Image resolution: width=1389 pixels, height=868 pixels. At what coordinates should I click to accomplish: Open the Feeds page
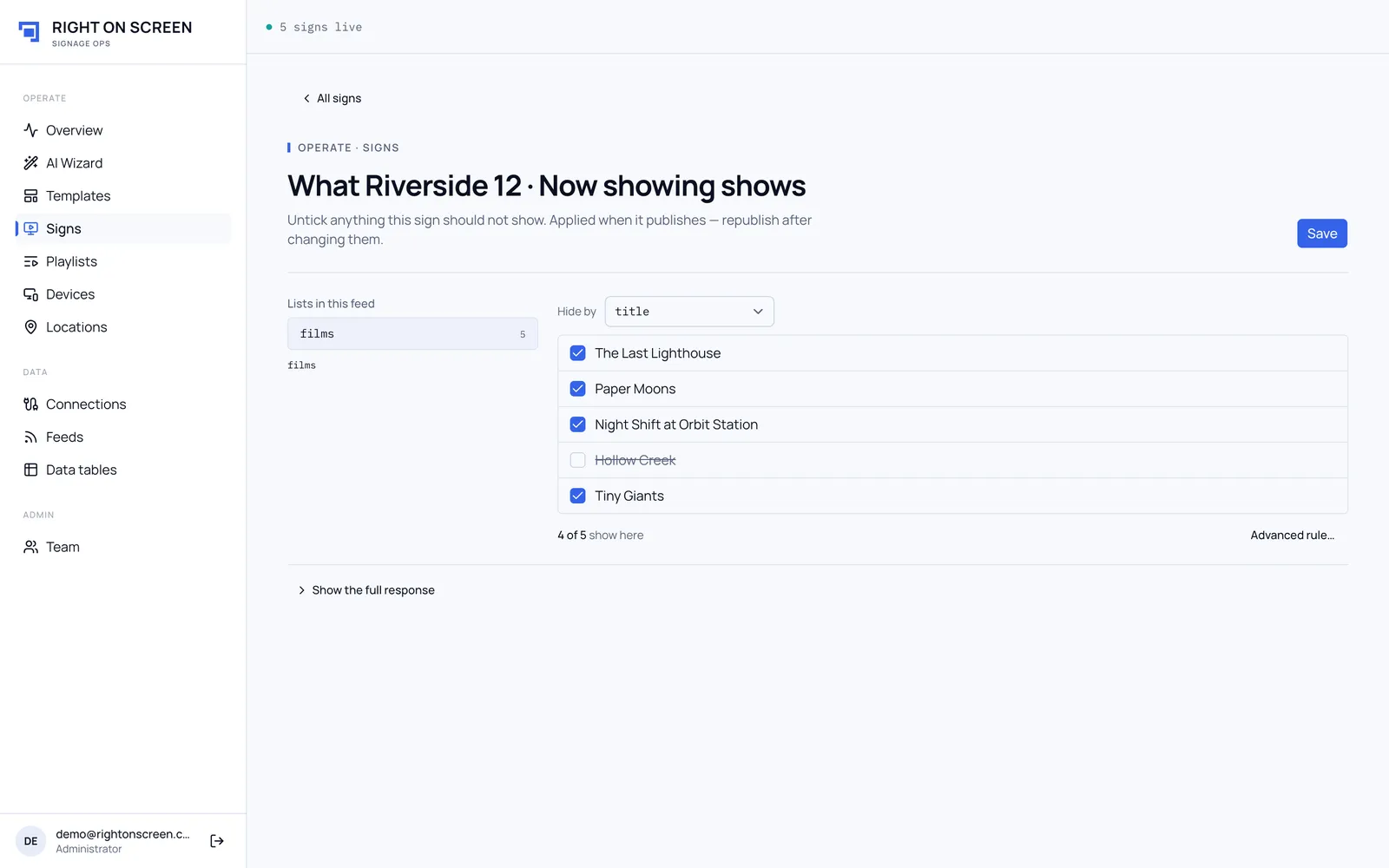tap(123, 437)
